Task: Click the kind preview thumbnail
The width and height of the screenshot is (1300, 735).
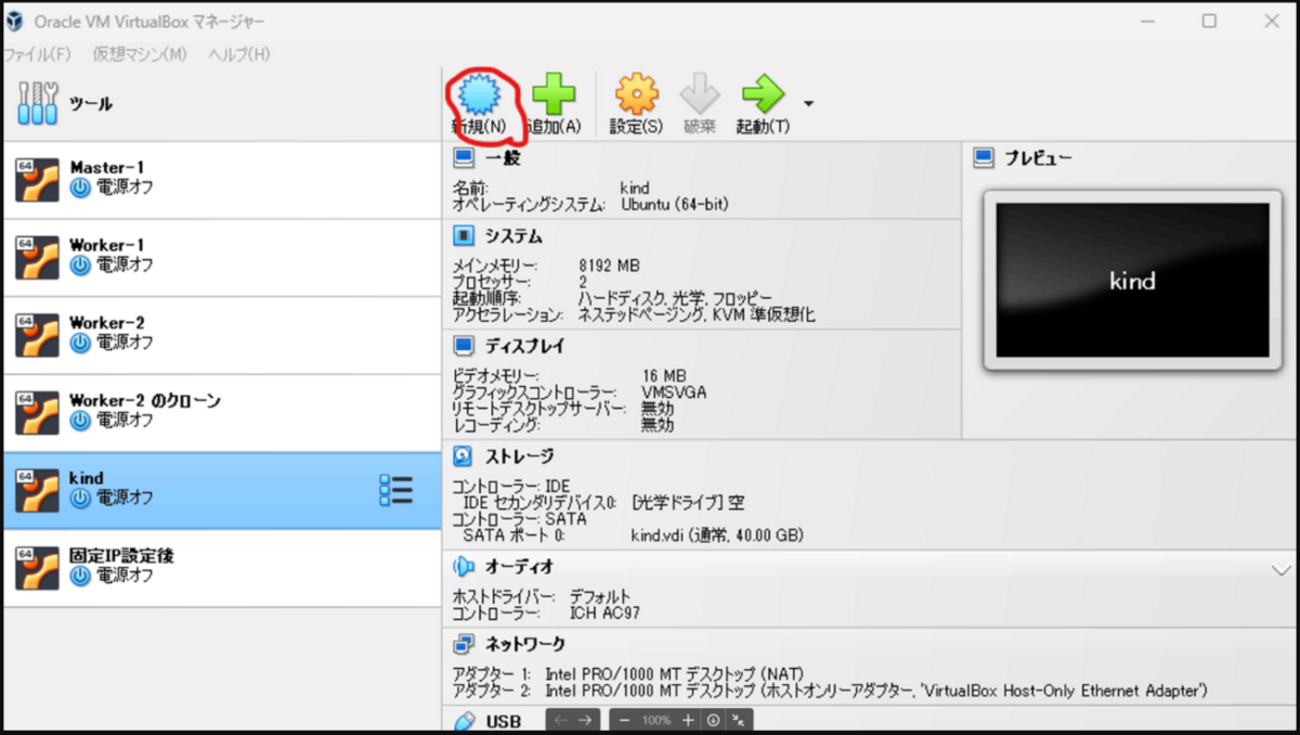Action: coord(1132,281)
